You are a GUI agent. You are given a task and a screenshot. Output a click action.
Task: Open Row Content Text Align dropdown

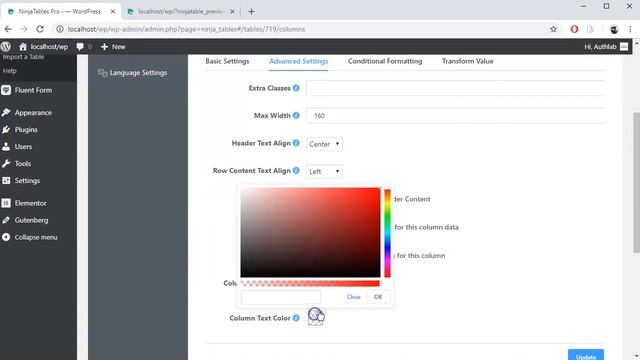(324, 171)
